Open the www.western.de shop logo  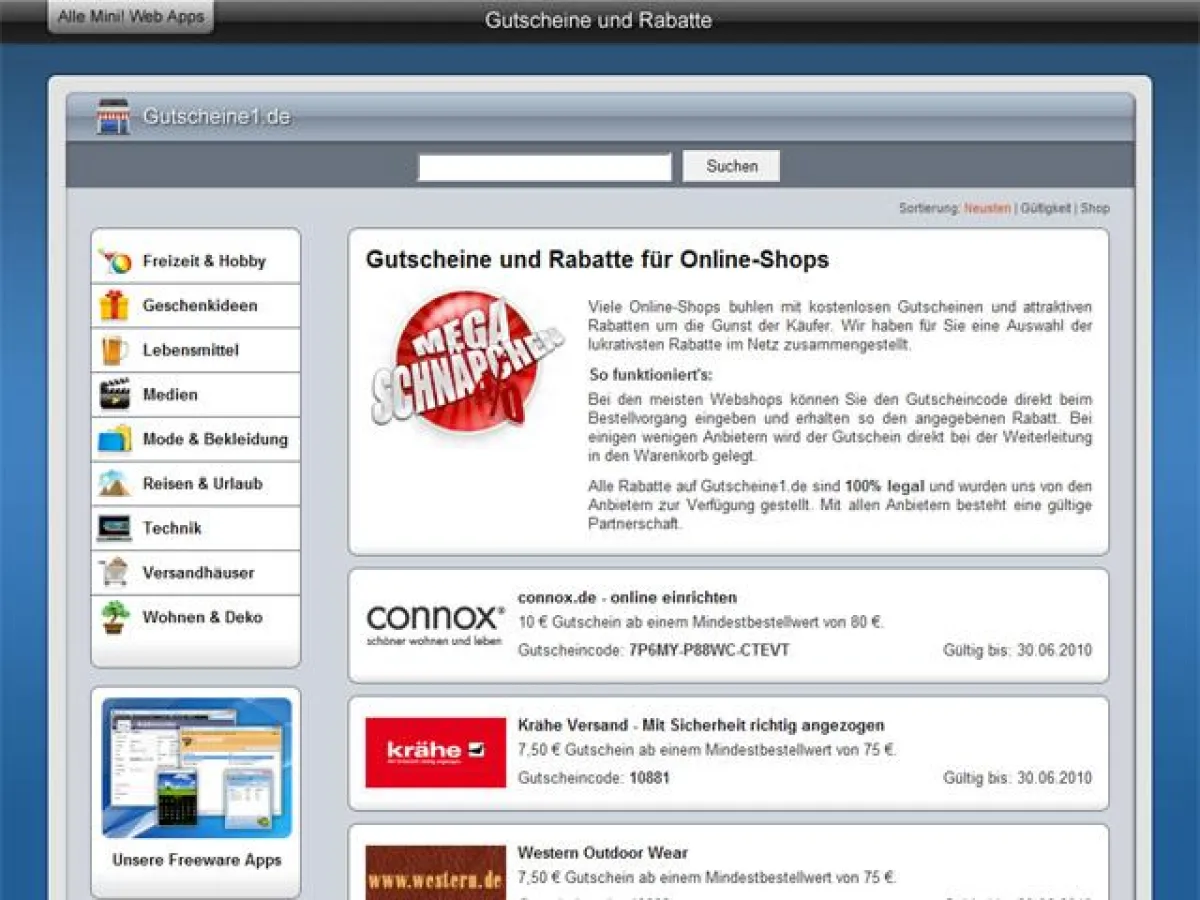click(x=434, y=872)
